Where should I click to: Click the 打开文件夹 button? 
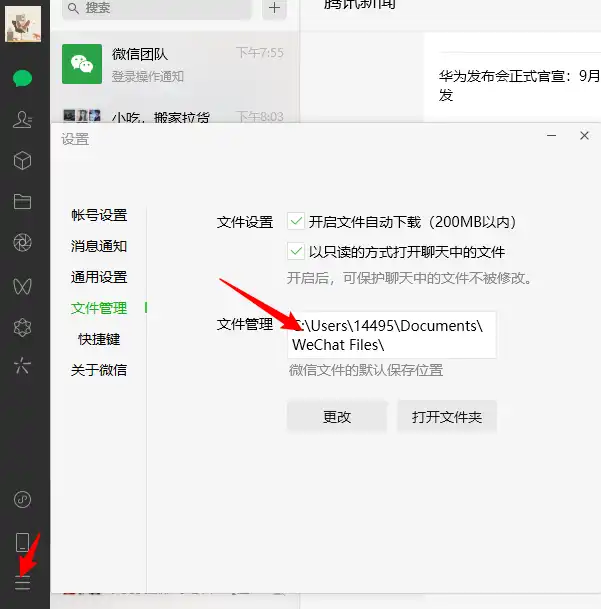click(447, 417)
